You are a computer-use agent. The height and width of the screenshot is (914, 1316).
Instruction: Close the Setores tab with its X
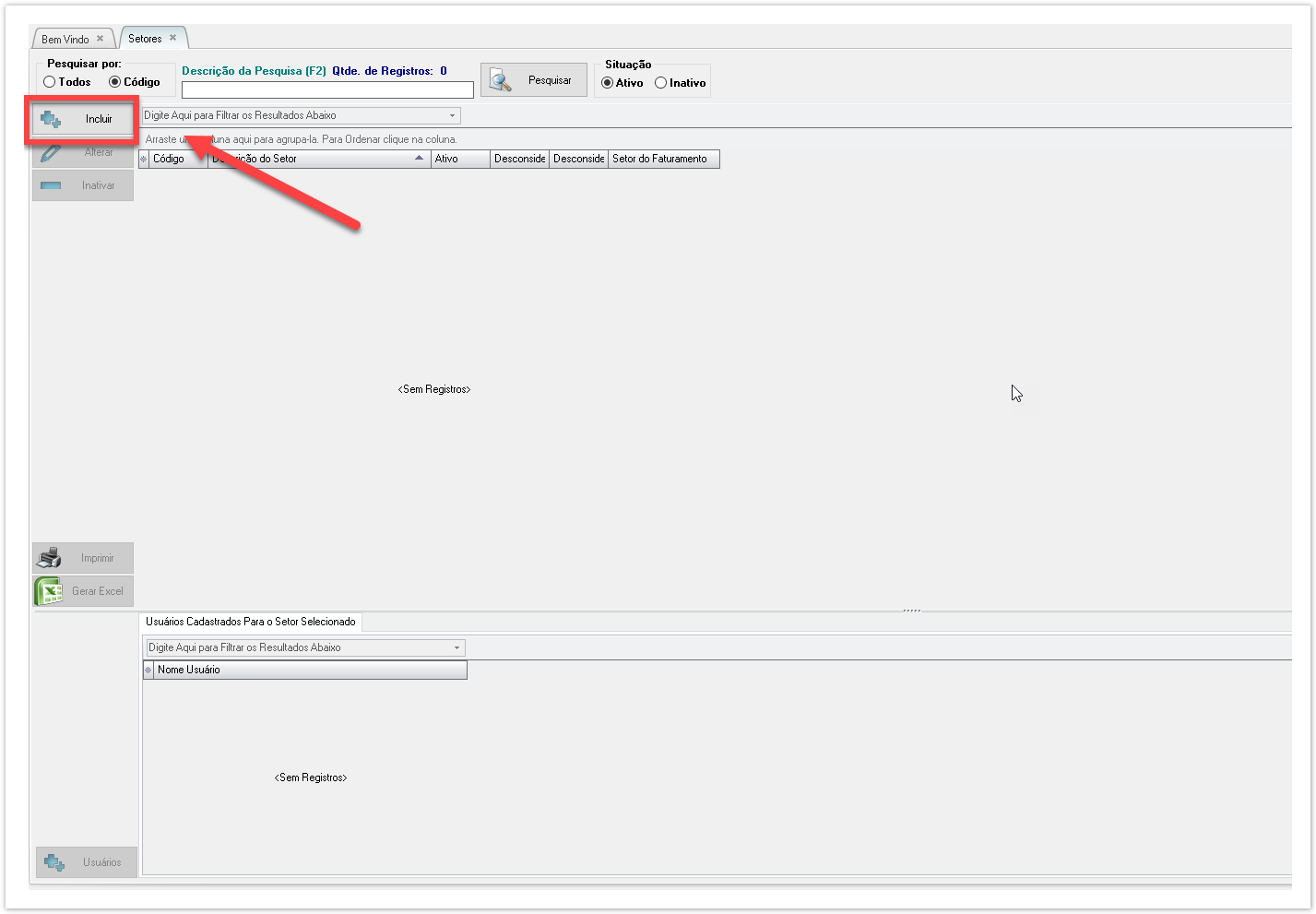[x=172, y=38]
